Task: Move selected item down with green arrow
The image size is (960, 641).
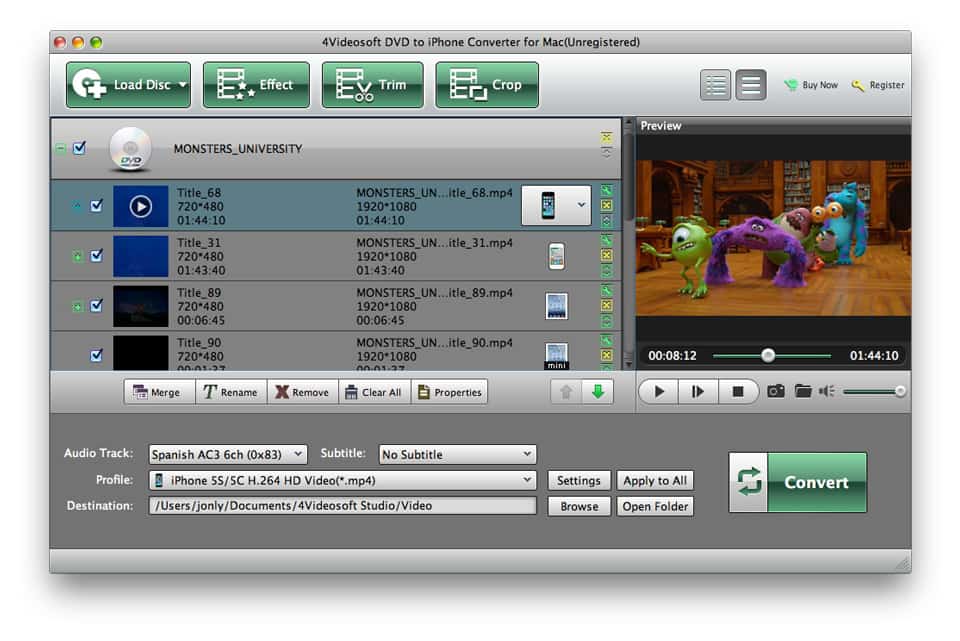Action: pyautogui.click(x=598, y=392)
